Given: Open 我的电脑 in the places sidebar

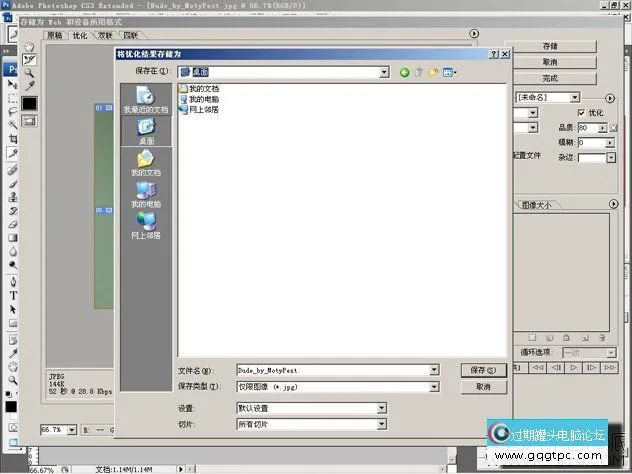Looking at the screenshot, I should click(x=146, y=194).
